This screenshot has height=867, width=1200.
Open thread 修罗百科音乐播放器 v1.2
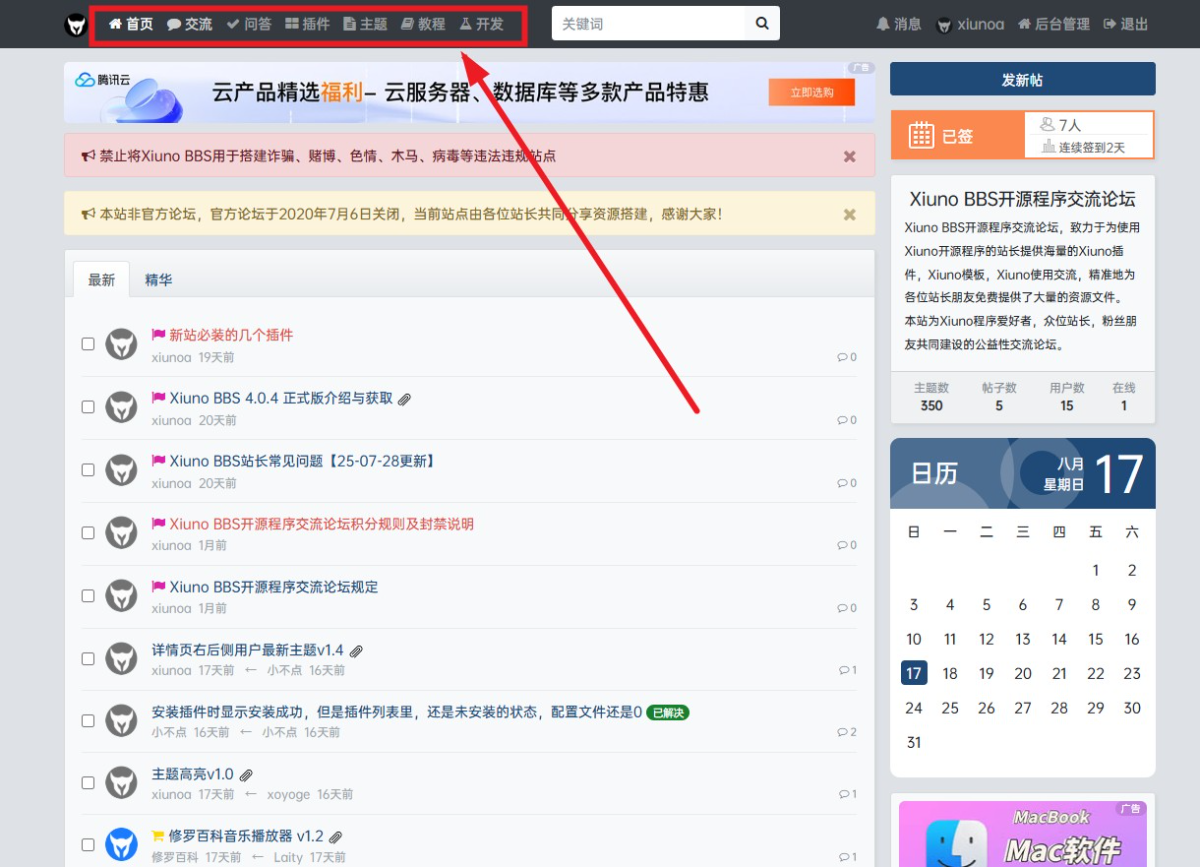[x=246, y=836]
